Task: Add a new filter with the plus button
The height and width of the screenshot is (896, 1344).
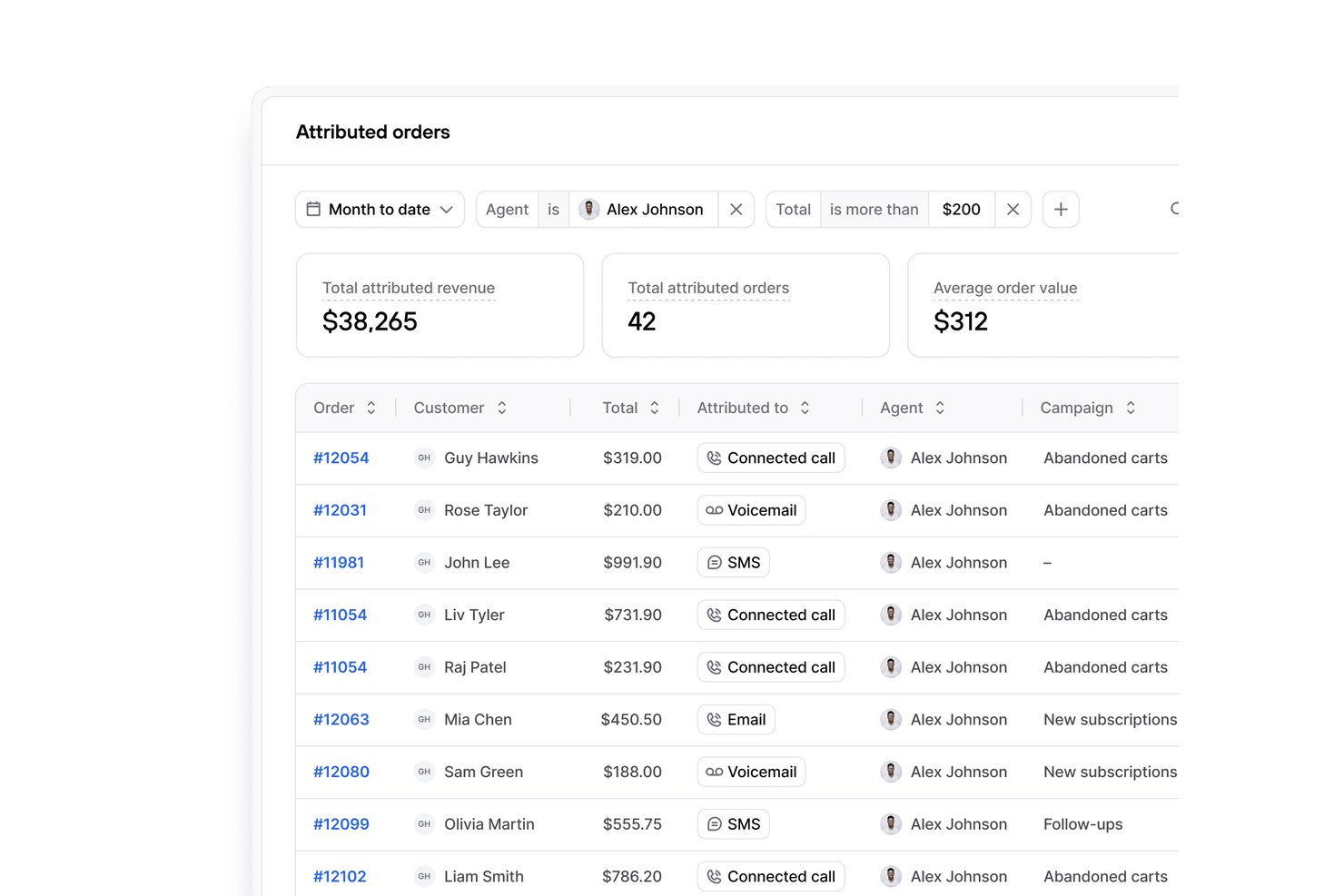Action: pyautogui.click(x=1061, y=210)
